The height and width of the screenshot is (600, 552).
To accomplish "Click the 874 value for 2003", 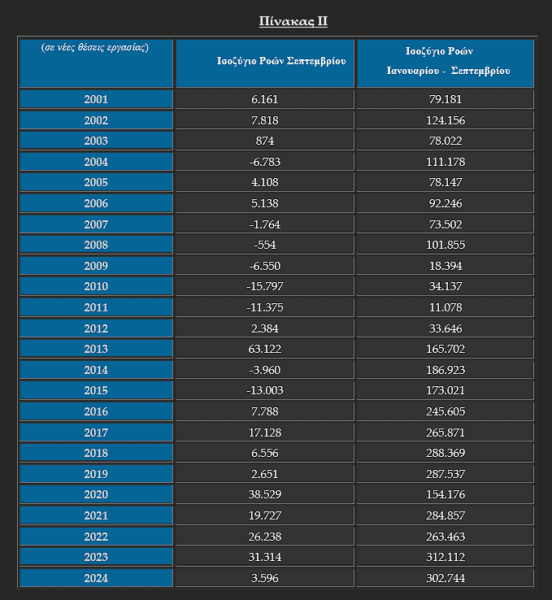I will (x=265, y=140).
